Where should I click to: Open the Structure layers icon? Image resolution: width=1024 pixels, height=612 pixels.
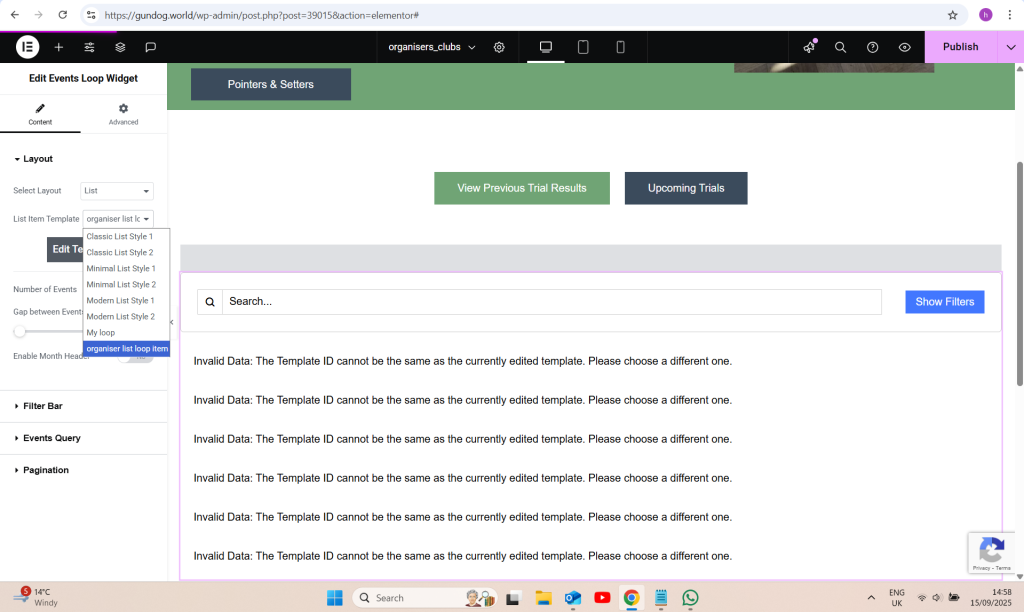pos(120,47)
